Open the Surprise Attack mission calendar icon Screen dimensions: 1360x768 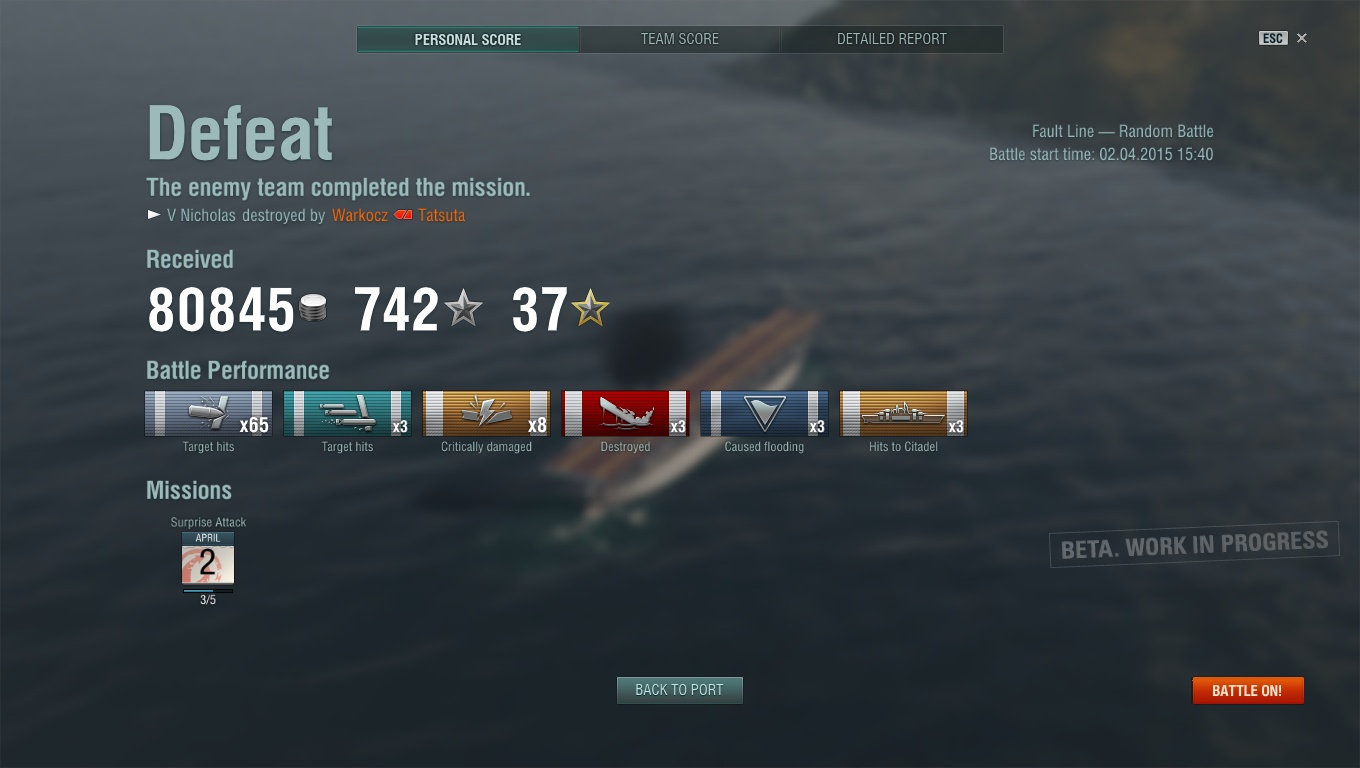point(208,558)
